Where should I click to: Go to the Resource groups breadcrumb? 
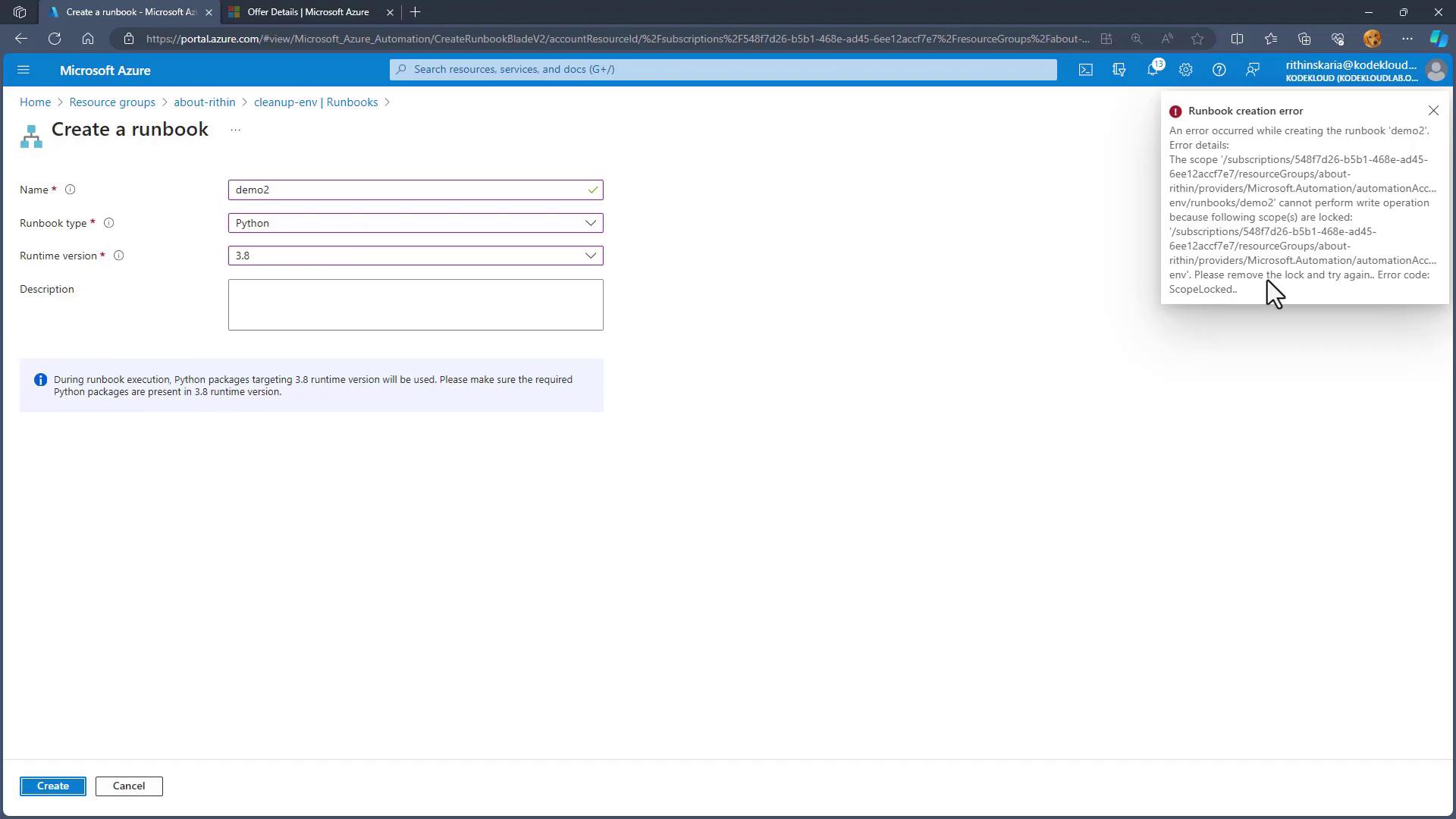click(x=112, y=102)
